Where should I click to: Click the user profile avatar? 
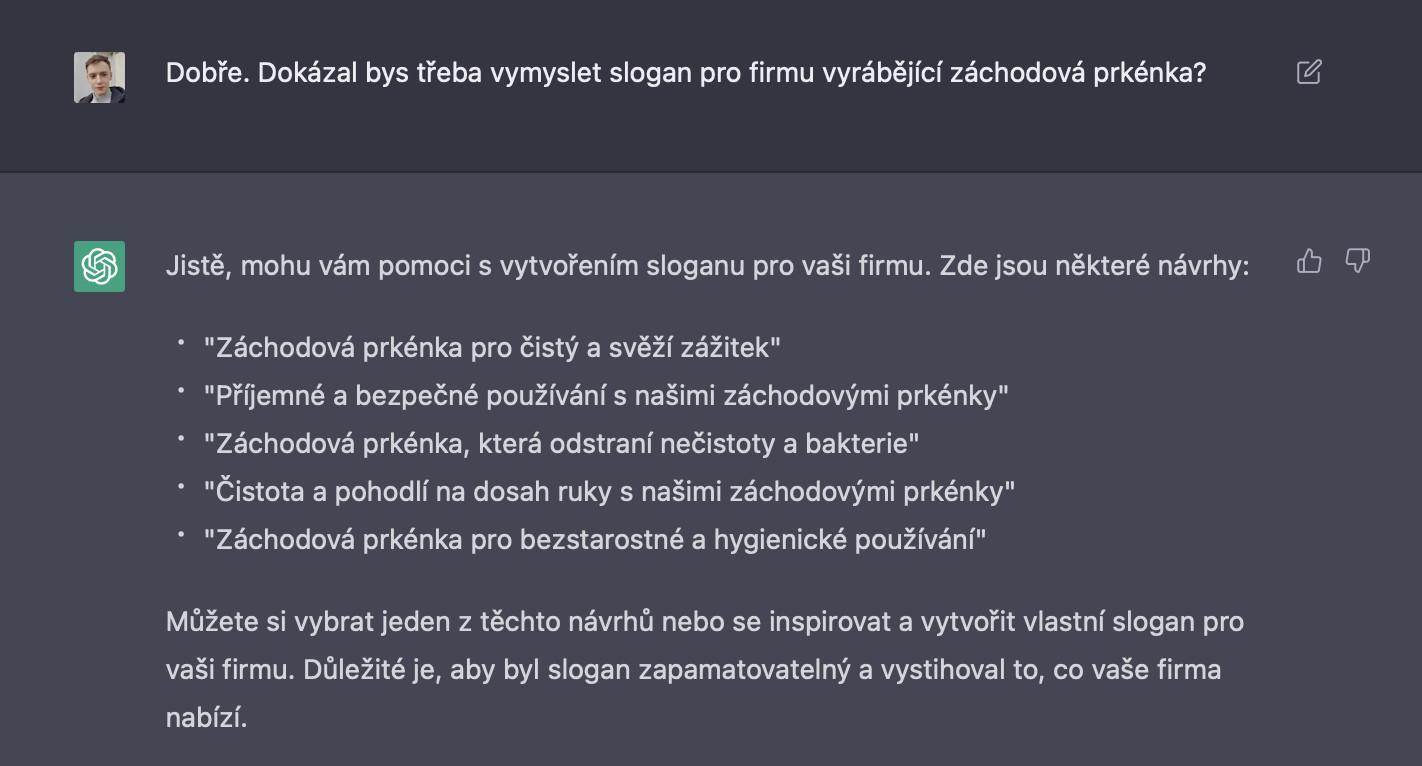[100, 77]
